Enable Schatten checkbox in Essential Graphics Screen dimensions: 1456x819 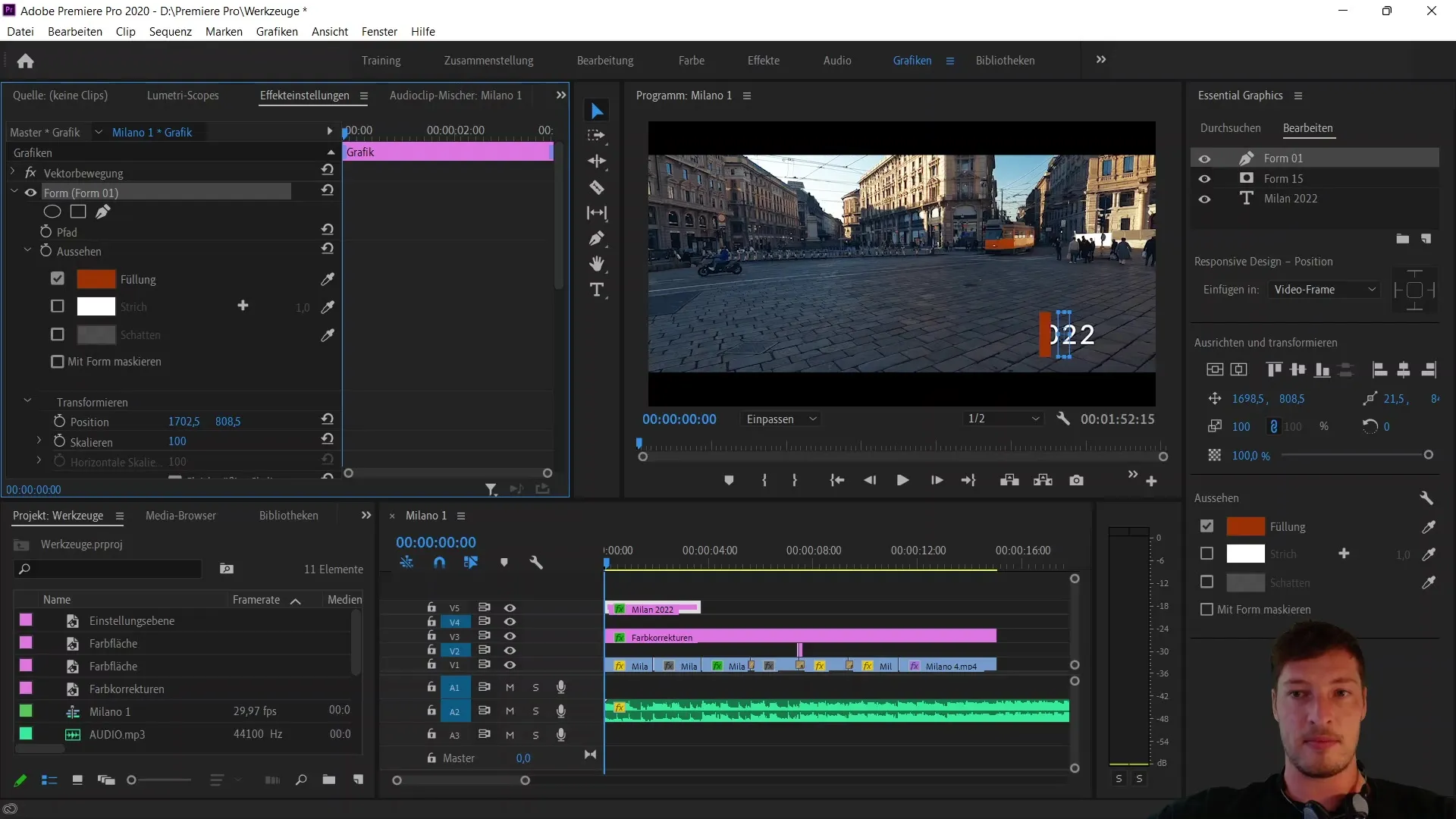pos(1207,582)
